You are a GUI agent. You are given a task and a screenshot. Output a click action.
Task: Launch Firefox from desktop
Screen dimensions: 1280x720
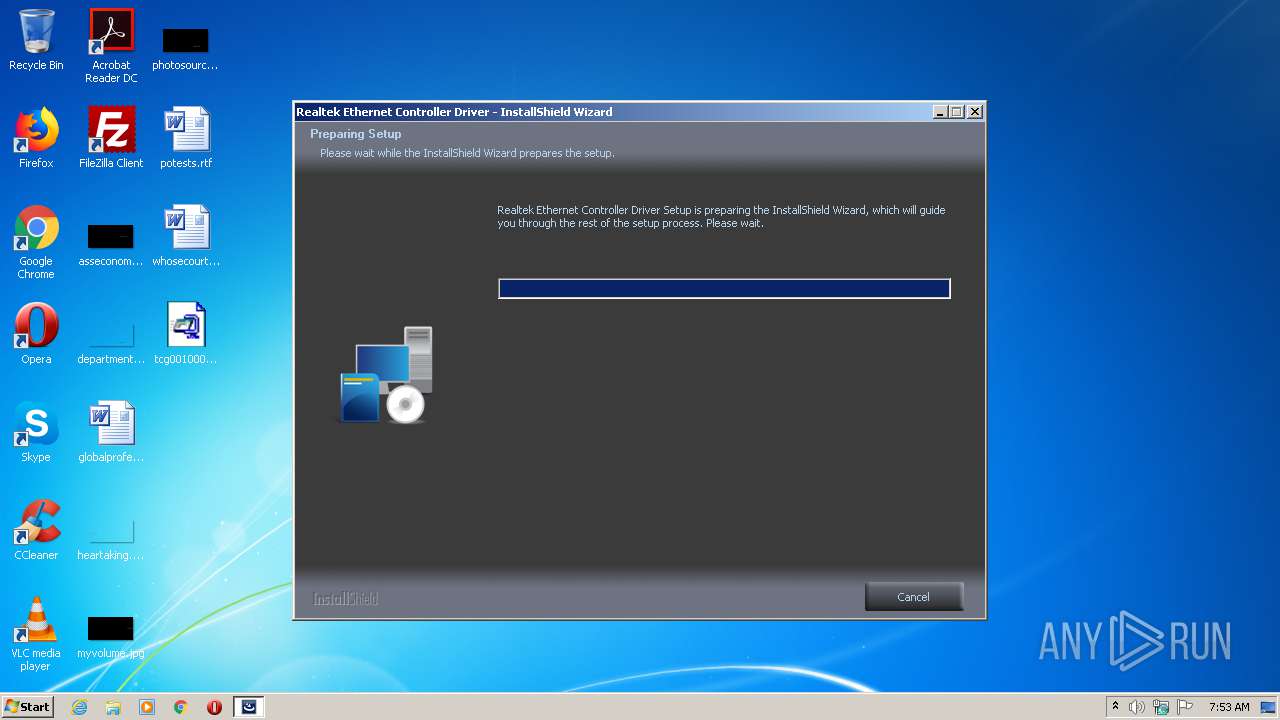36,138
